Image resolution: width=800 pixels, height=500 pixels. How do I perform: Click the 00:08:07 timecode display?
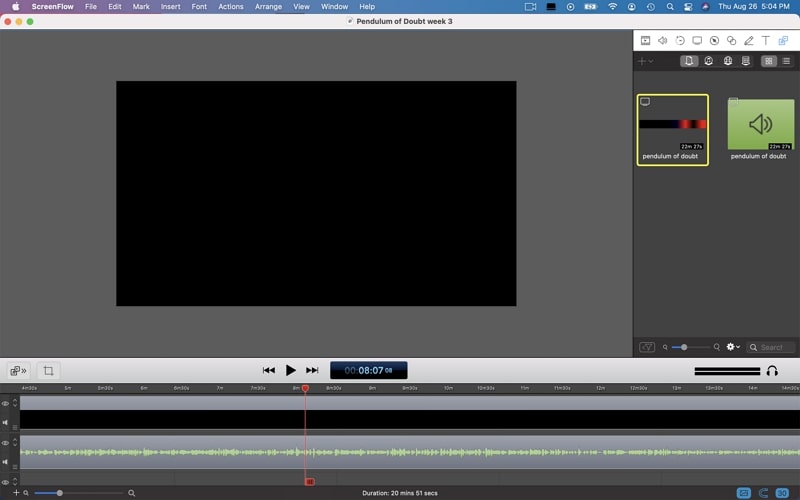[x=368, y=370]
